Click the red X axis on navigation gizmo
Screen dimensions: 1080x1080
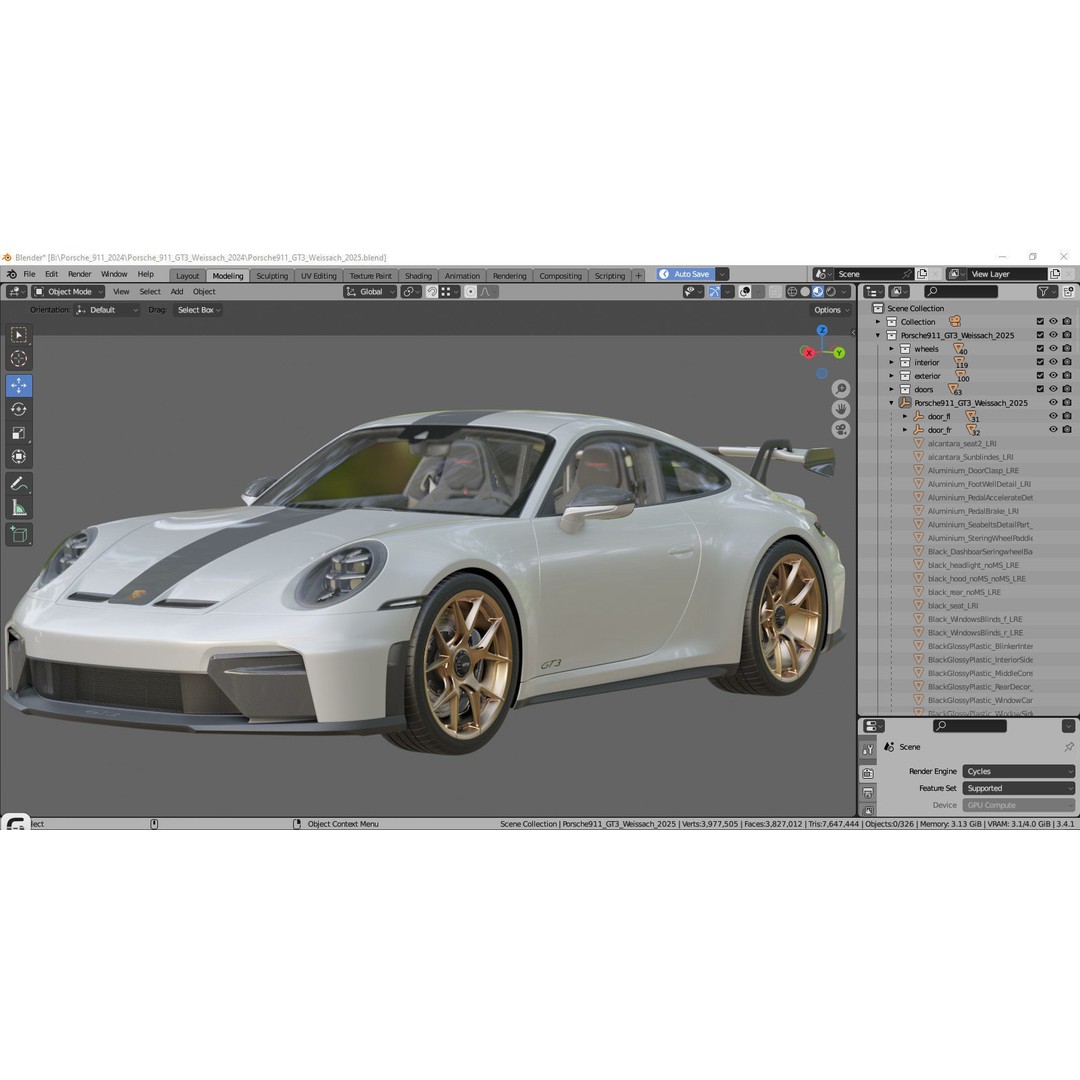809,353
